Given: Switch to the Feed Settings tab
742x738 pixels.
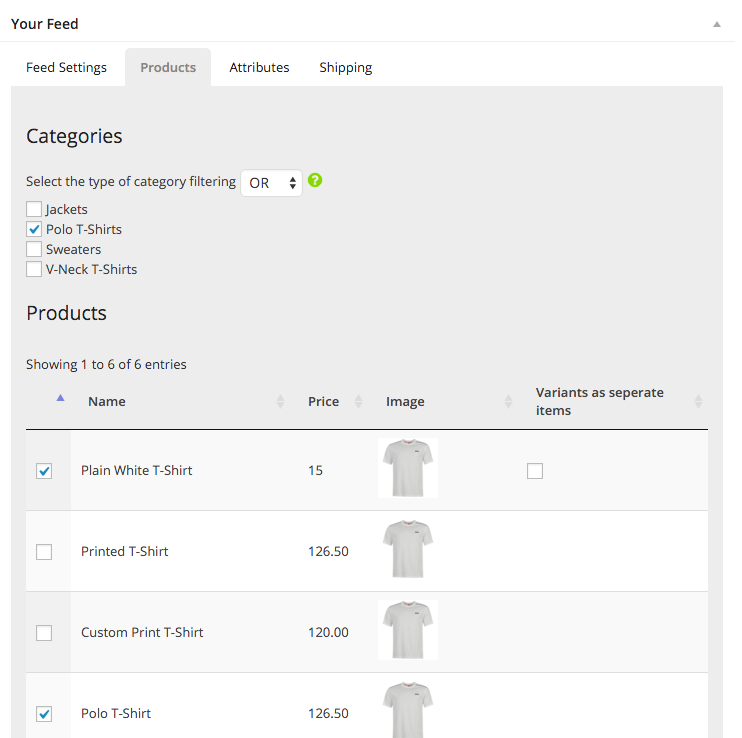Looking at the screenshot, I should [66, 67].
